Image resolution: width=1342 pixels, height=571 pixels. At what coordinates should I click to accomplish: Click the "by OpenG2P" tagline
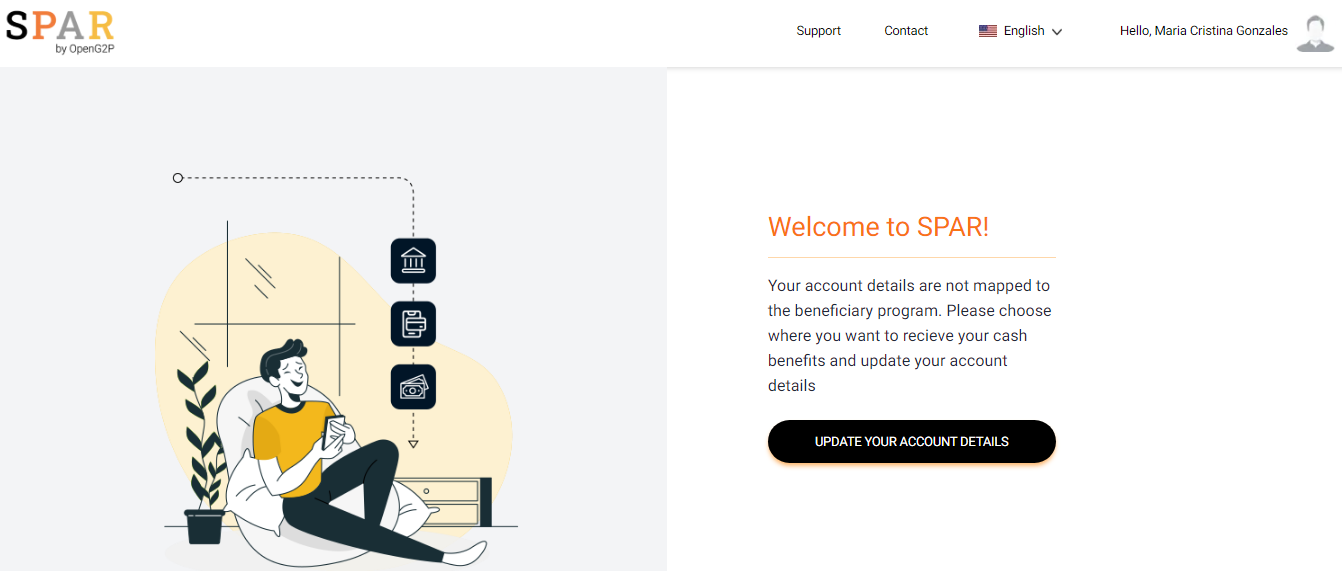click(85, 48)
